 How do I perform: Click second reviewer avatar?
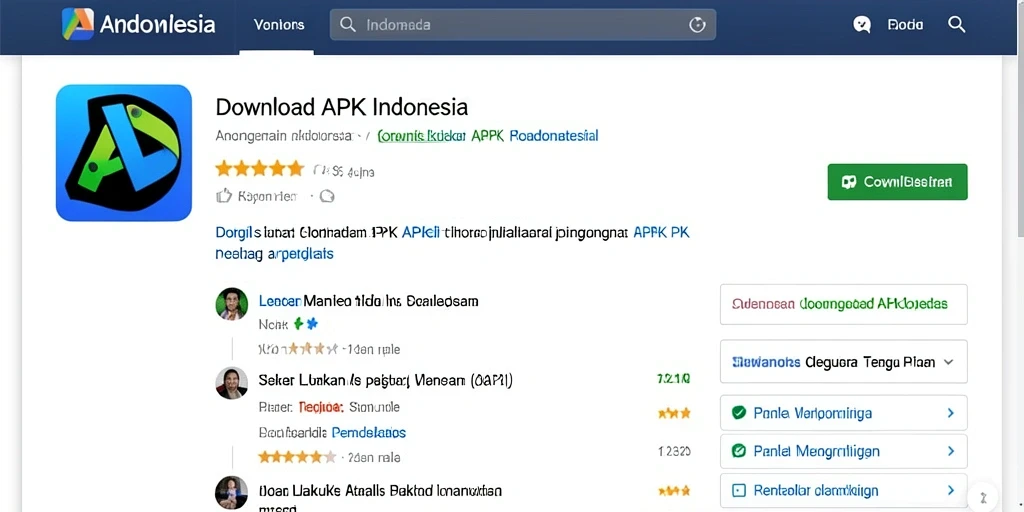[232, 383]
